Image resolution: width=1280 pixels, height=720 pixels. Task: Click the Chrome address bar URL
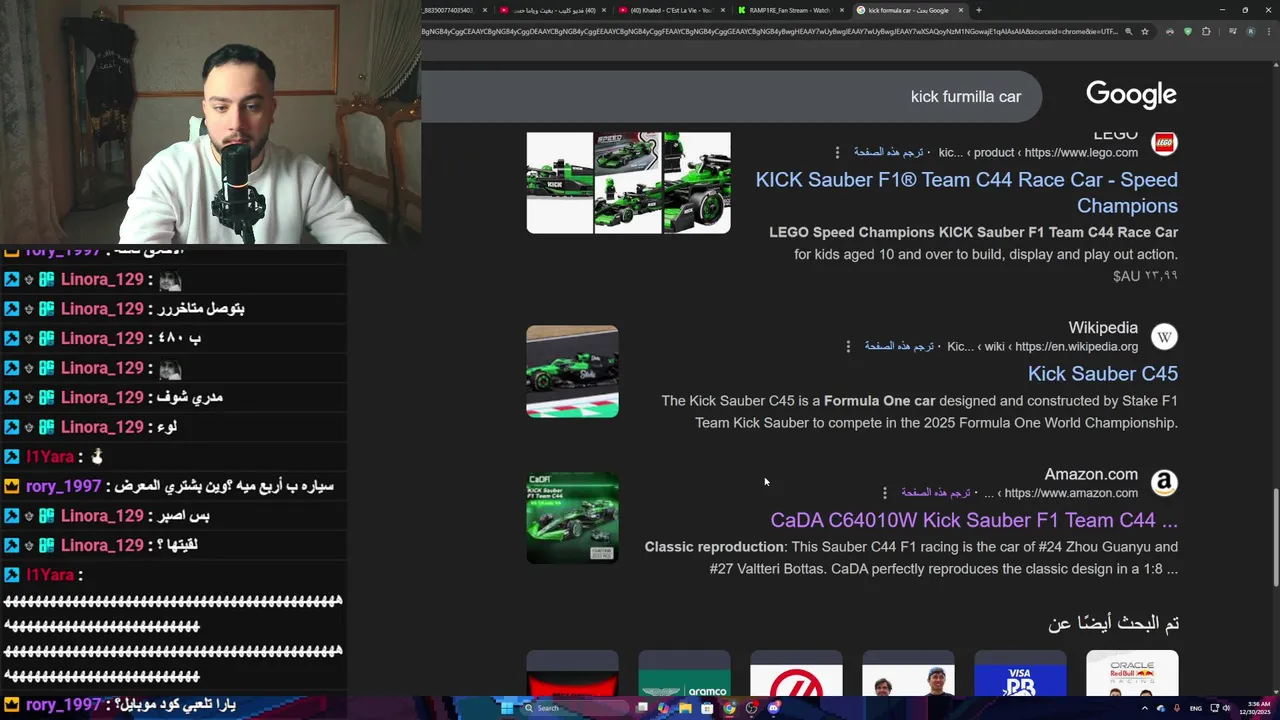tap(770, 32)
